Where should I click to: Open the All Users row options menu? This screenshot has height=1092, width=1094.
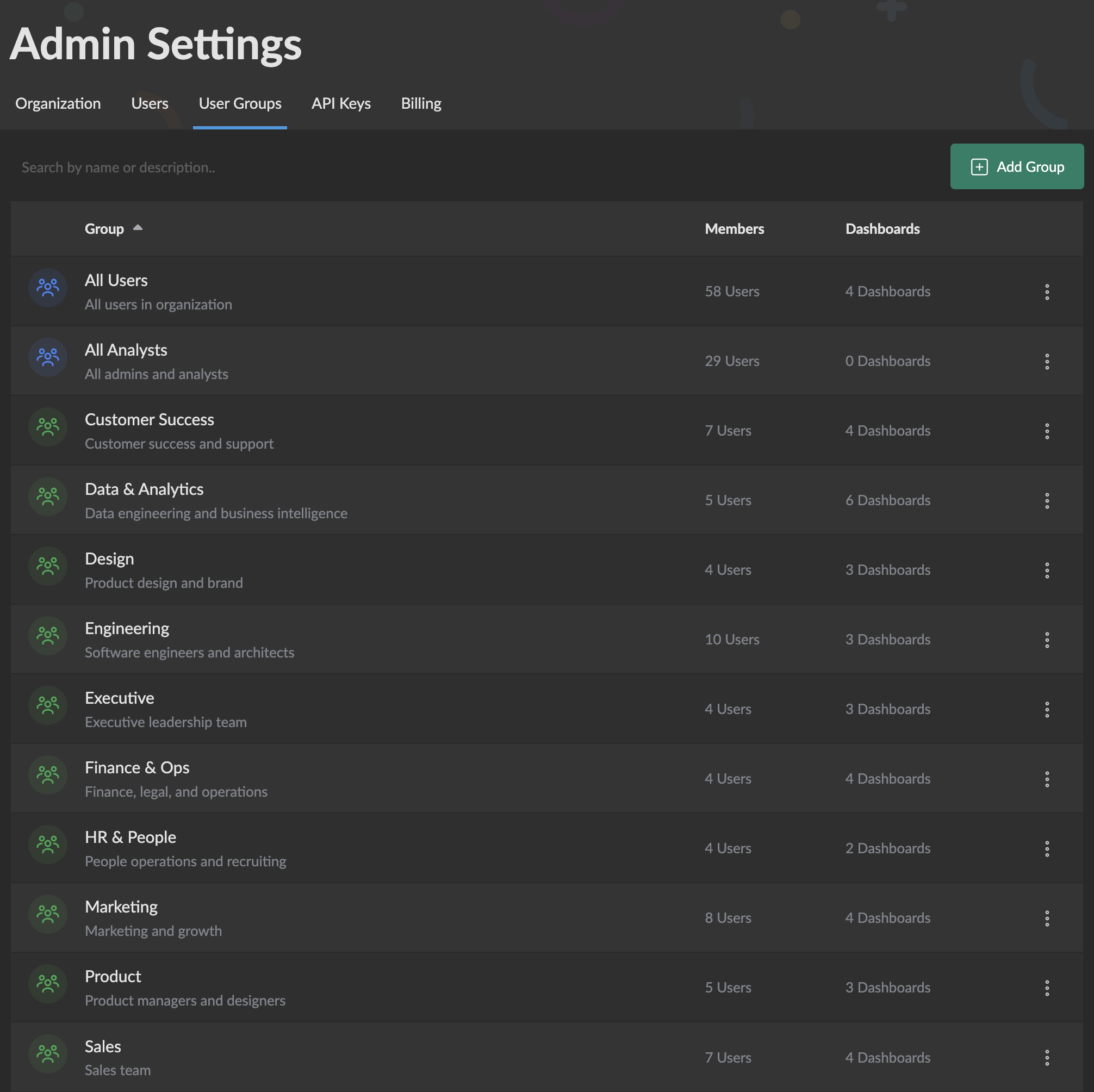pos(1047,291)
